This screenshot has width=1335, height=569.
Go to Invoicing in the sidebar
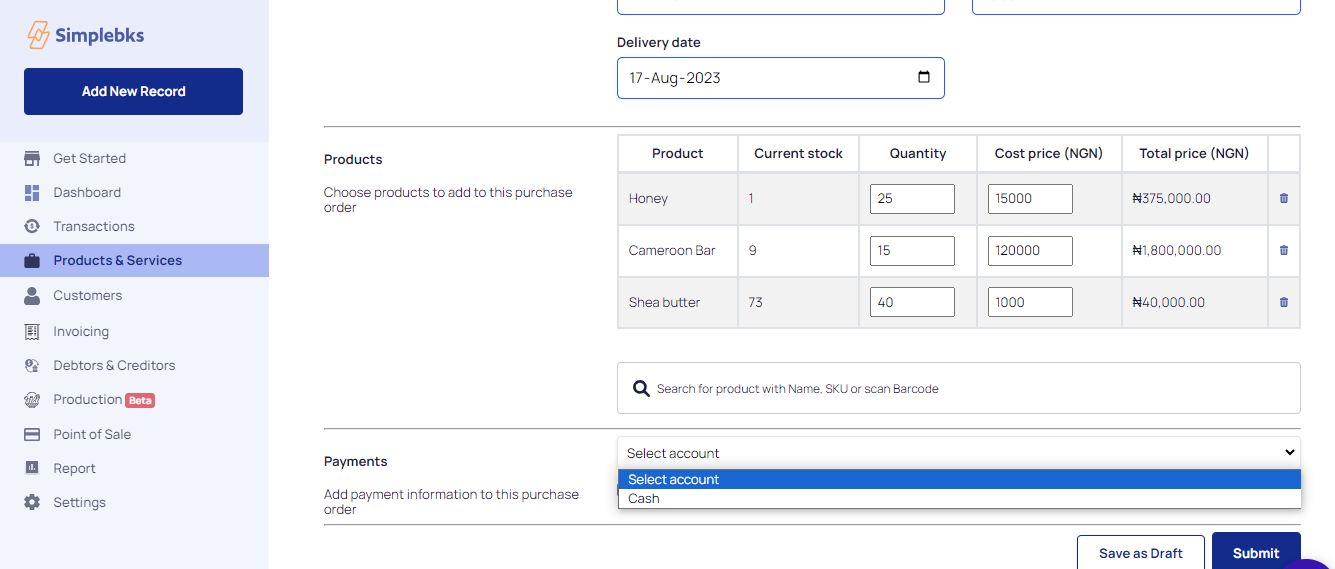[x=81, y=331]
